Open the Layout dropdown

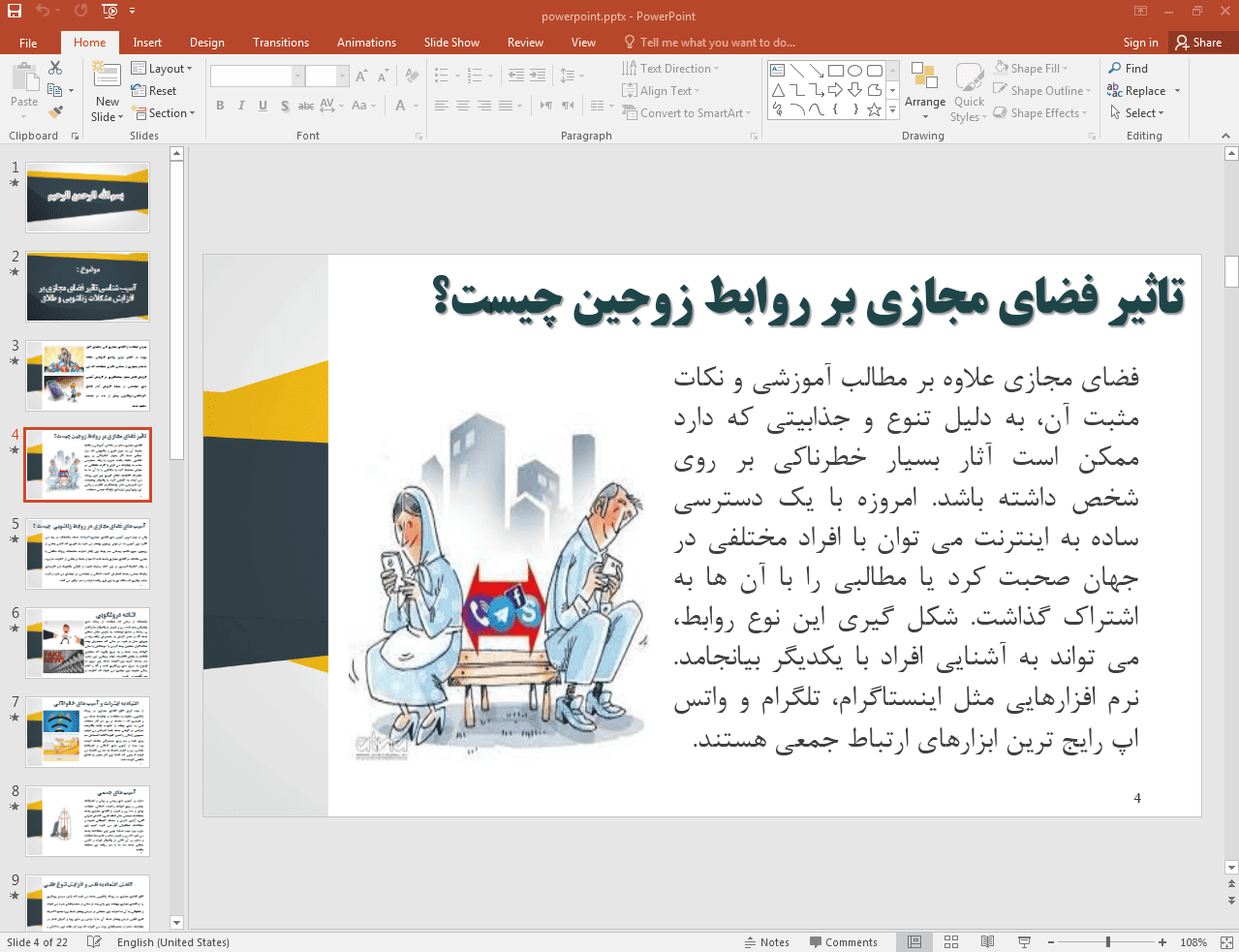coord(162,69)
